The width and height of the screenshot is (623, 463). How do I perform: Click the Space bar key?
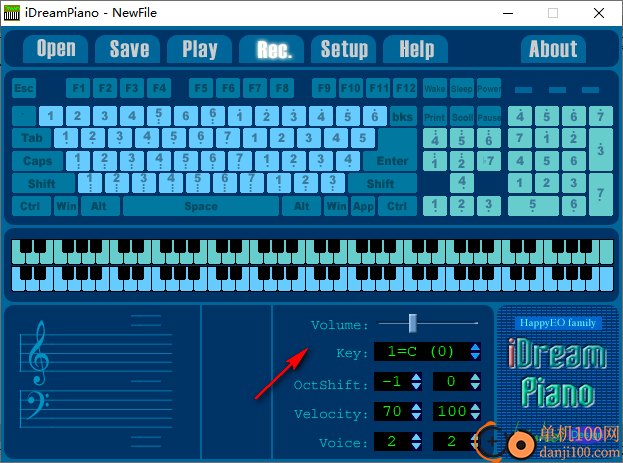[x=201, y=206]
